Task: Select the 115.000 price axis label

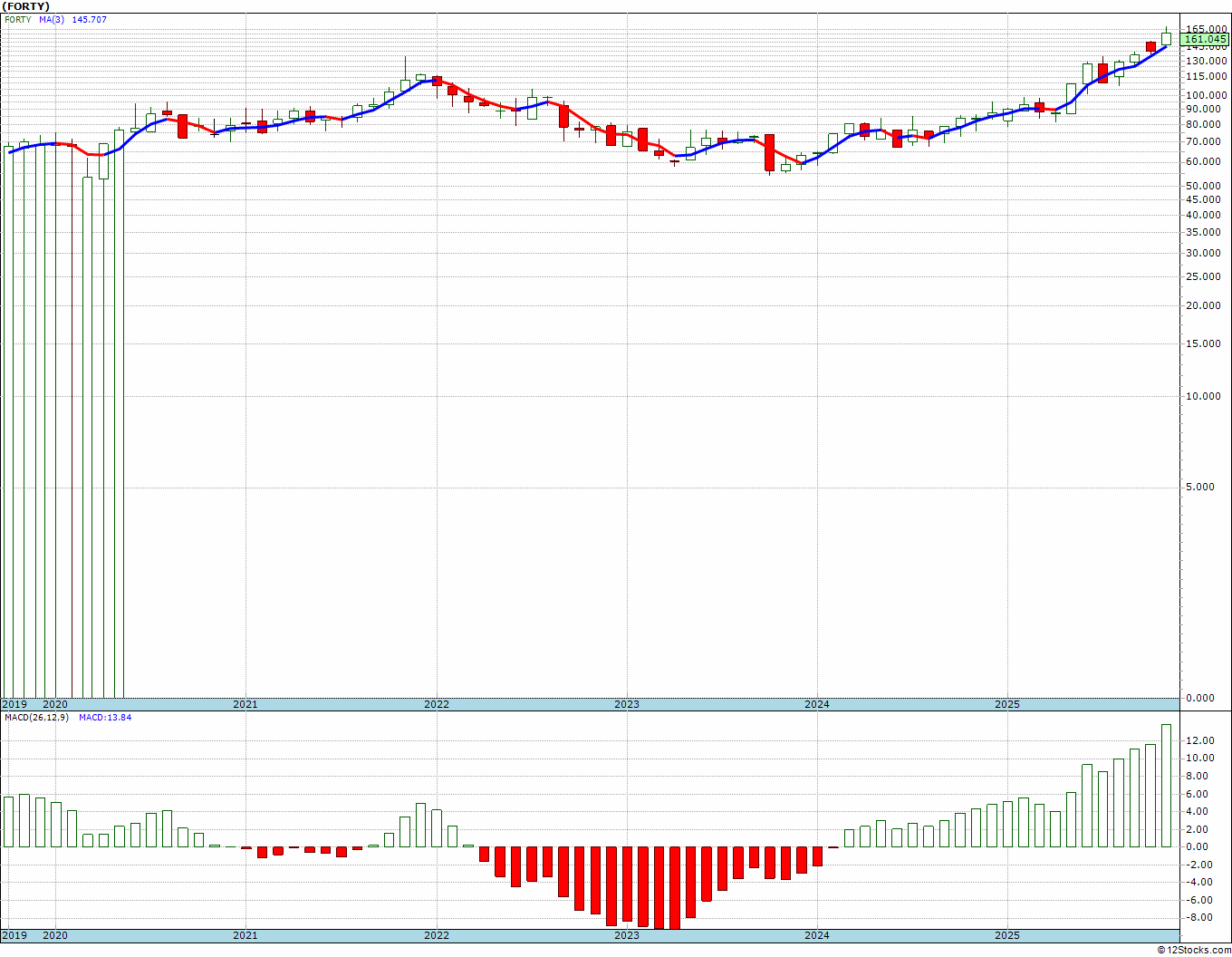Action: pyautogui.click(x=1206, y=77)
